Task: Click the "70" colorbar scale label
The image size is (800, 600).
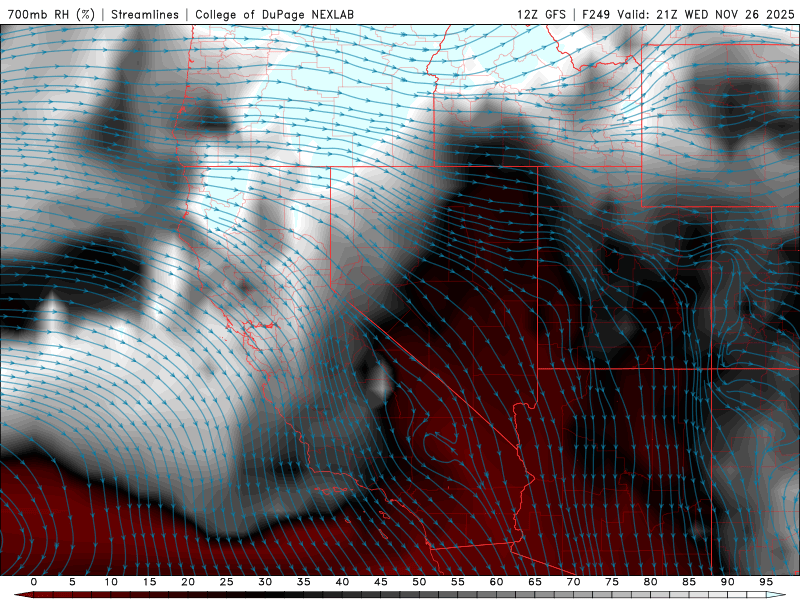Action: point(573,582)
